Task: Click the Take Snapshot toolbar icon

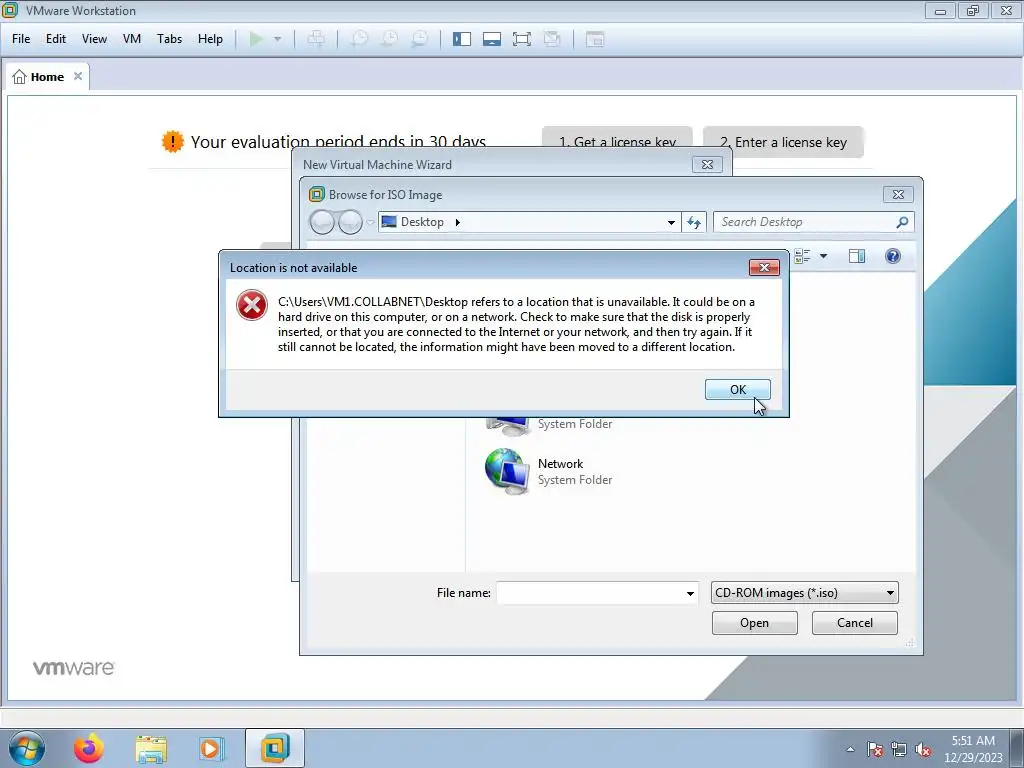Action: [359, 39]
